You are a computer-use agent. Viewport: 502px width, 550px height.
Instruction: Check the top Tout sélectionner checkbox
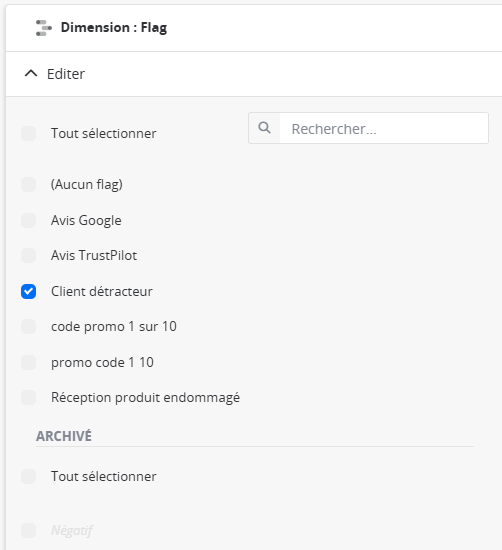pos(28,134)
